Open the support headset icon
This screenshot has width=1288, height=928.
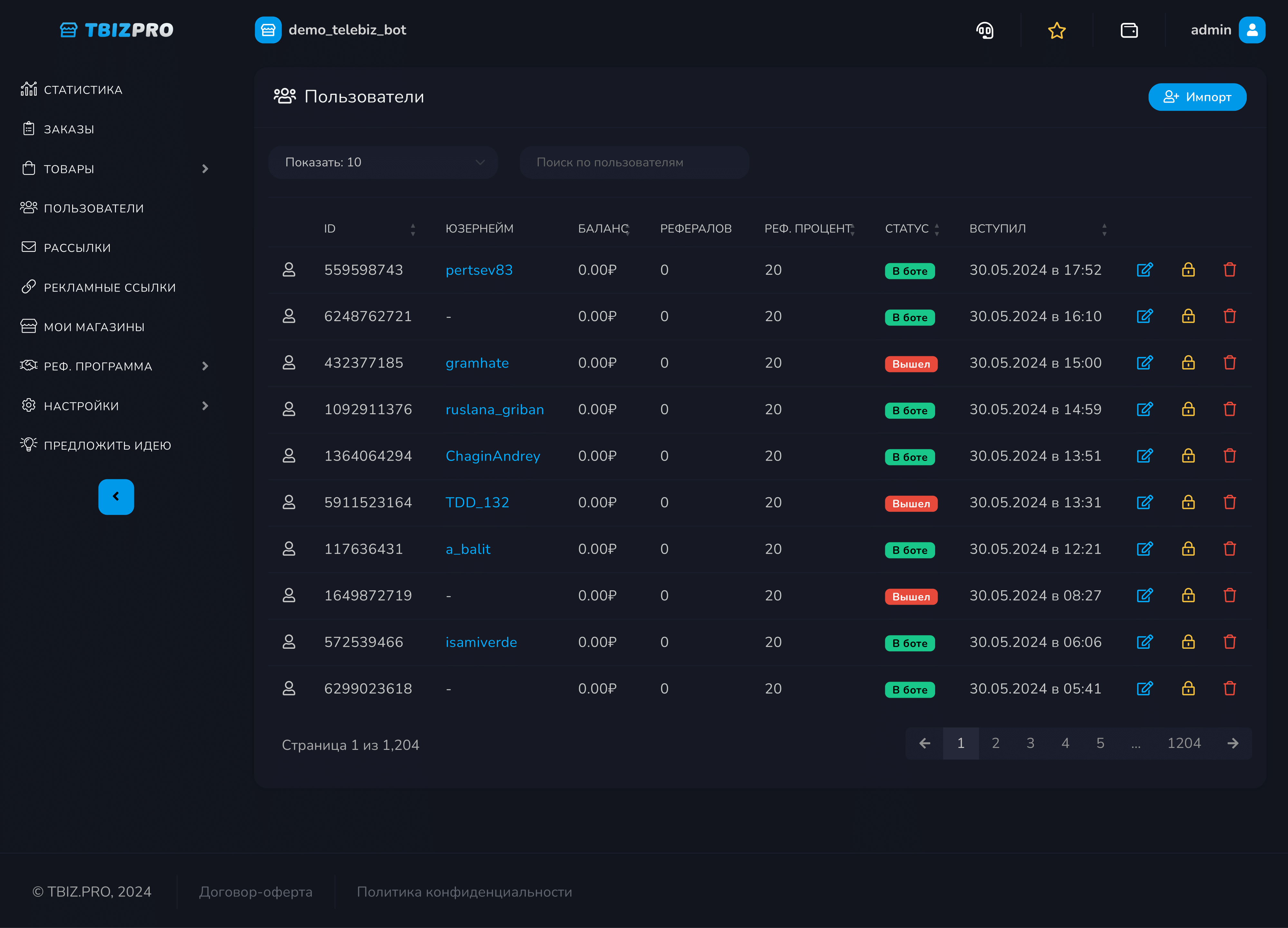(985, 30)
